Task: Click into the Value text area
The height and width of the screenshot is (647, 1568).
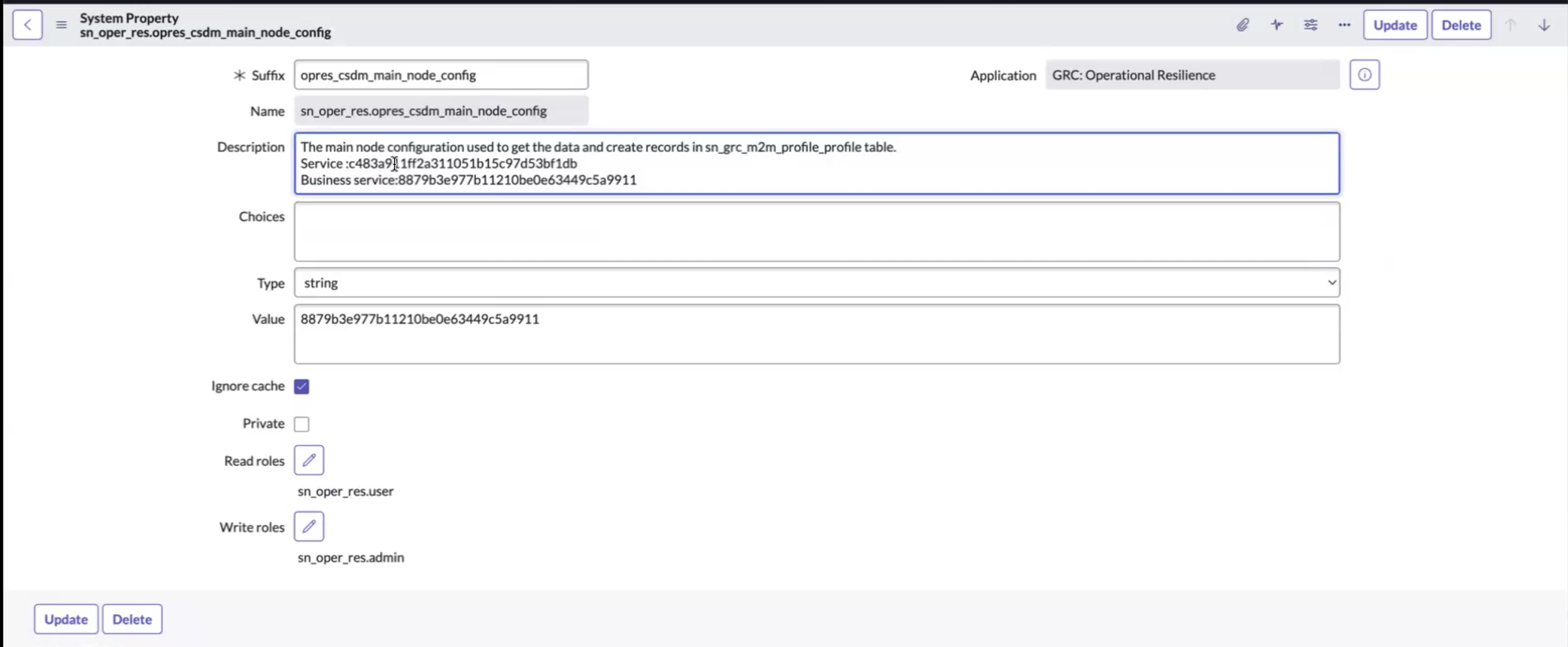Action: 817,334
